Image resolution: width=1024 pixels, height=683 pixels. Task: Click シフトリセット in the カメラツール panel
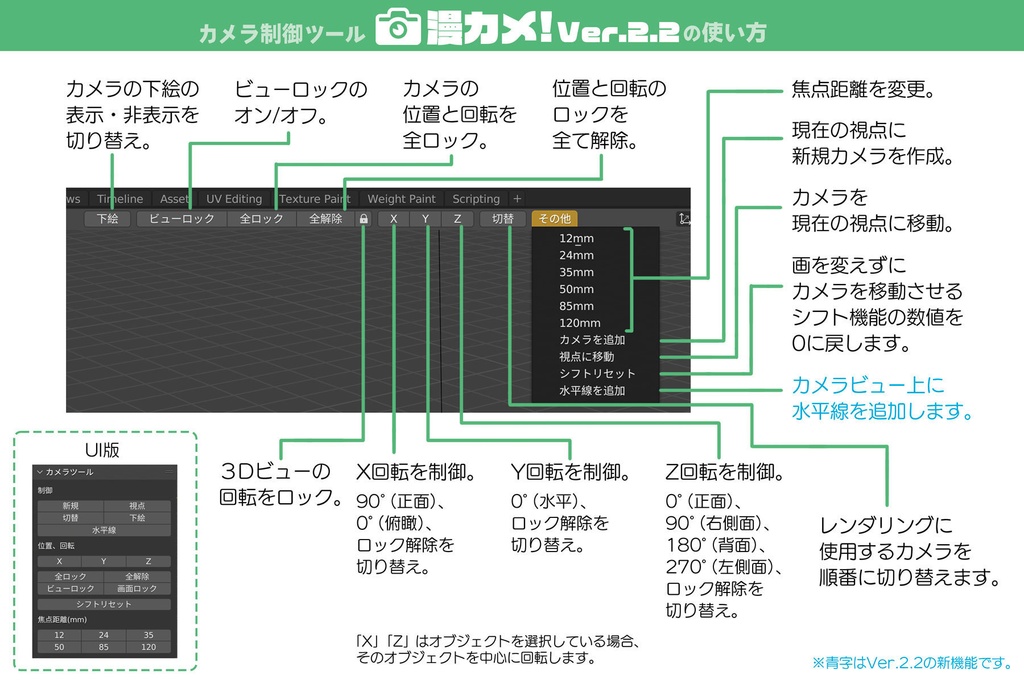tap(103, 603)
